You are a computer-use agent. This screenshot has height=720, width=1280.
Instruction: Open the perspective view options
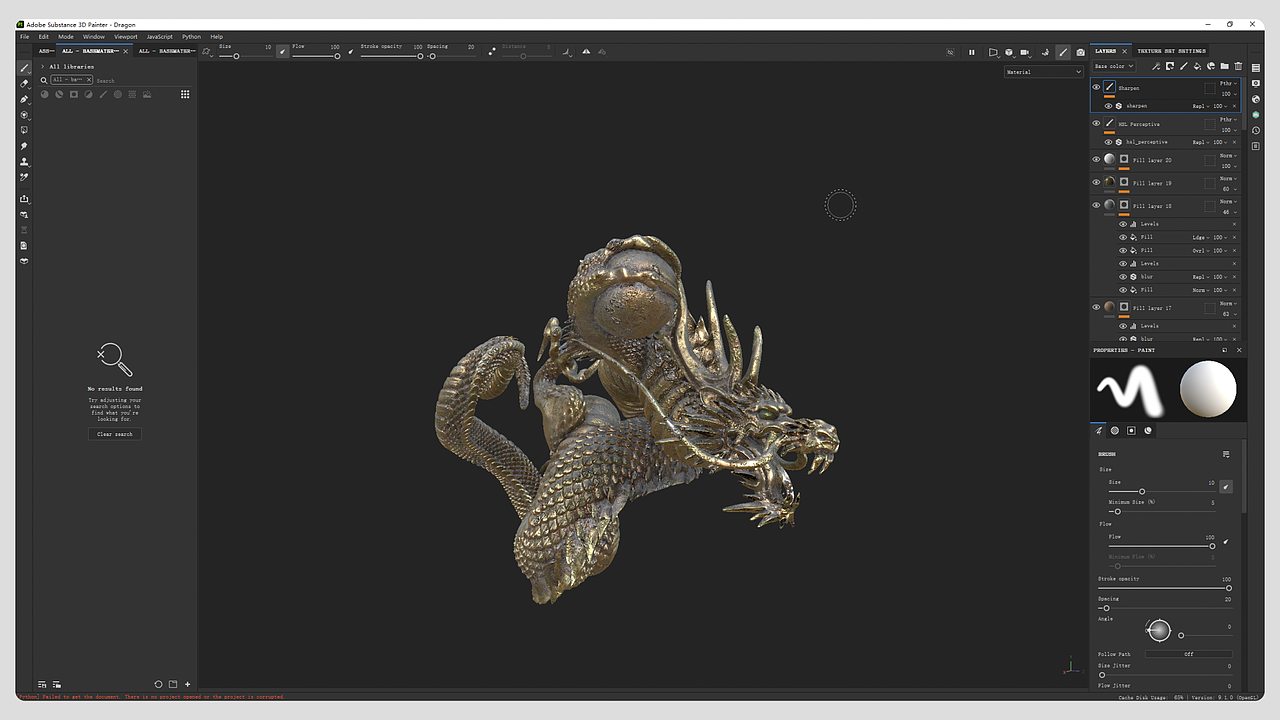[x=993, y=52]
